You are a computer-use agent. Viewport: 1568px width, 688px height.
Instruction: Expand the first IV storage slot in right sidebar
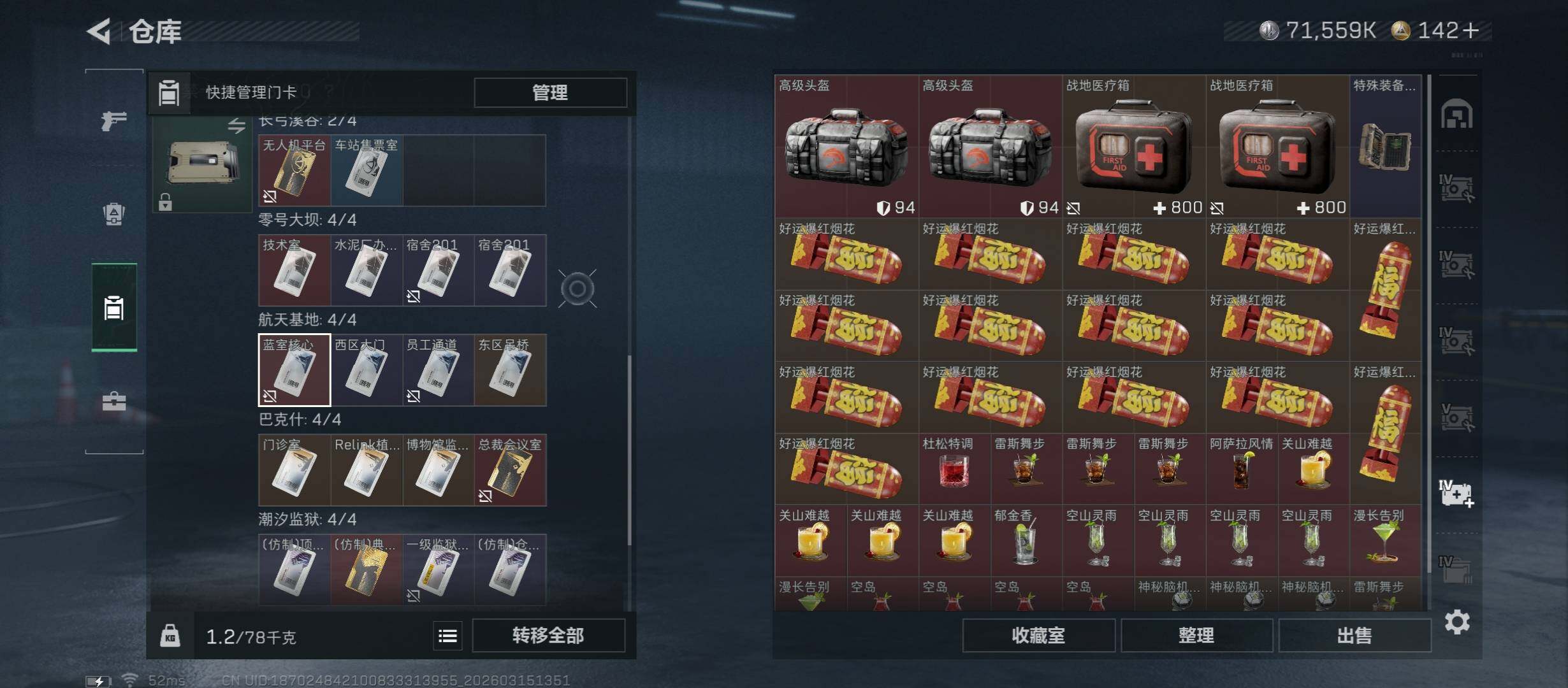1456,189
